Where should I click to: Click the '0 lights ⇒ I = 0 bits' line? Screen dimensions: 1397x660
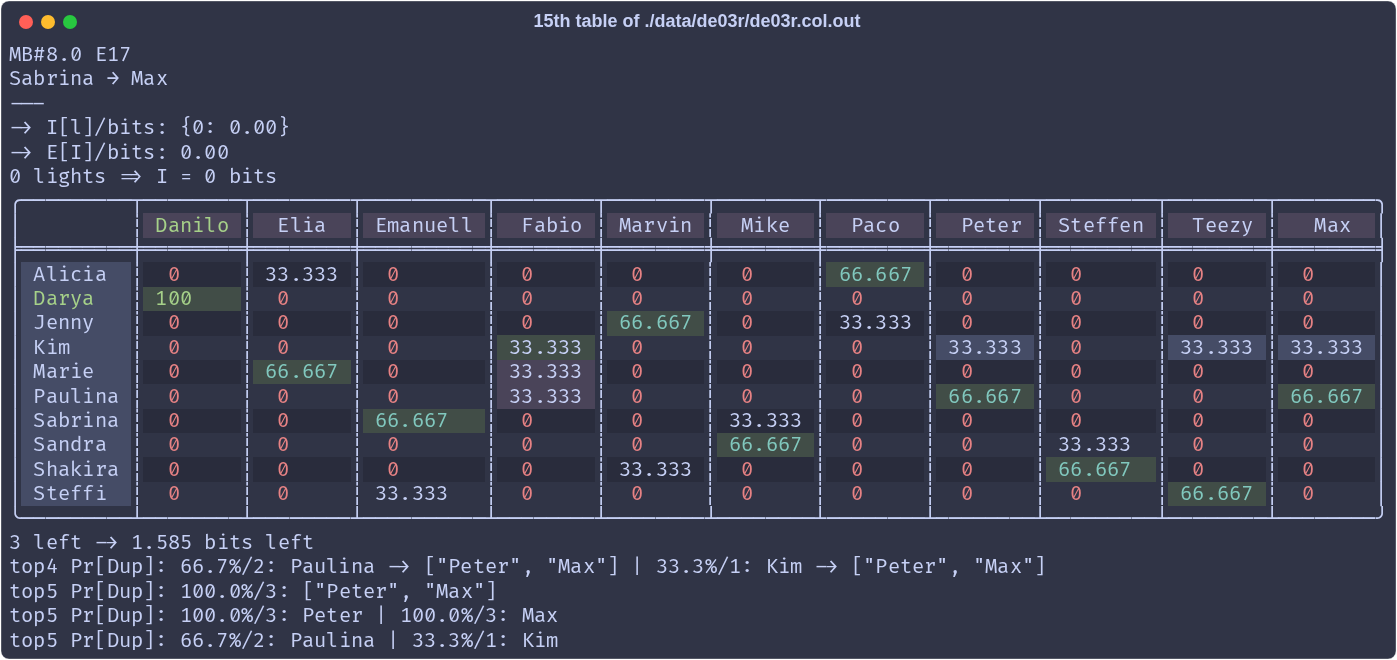pos(143,177)
